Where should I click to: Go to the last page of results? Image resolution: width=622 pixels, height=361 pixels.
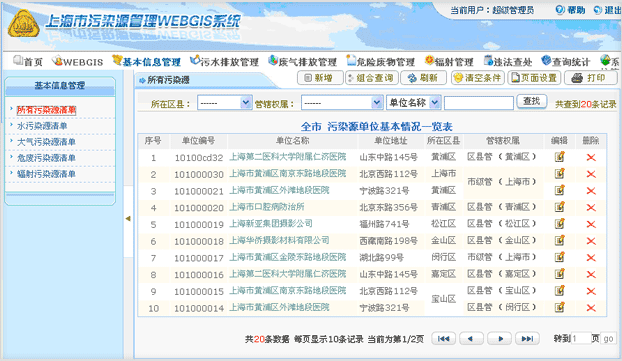pos(527,338)
